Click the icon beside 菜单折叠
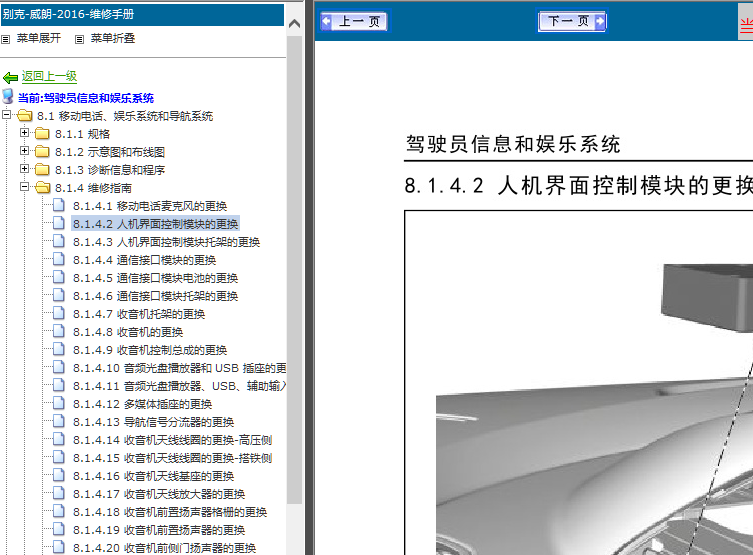Viewport: 753px width, 555px height. (80, 39)
